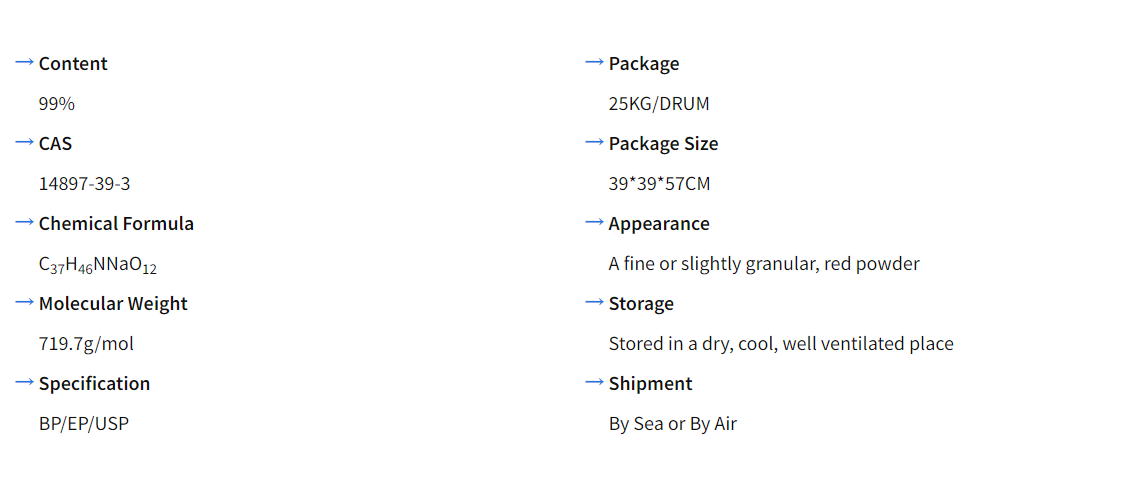Click the red powder appearance description
Image resolution: width=1140 pixels, height=477 pixels.
click(764, 264)
